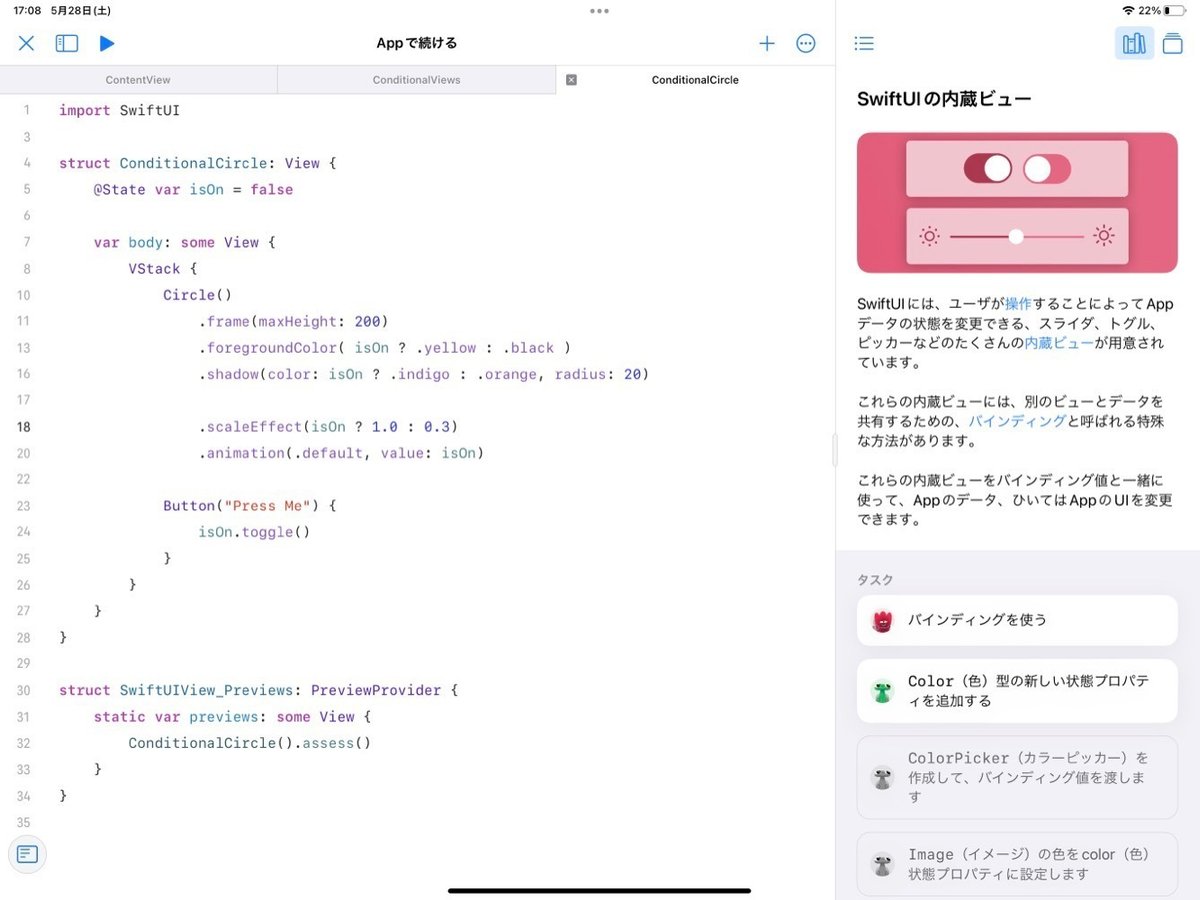Add a new item with the plus icon

point(767,43)
